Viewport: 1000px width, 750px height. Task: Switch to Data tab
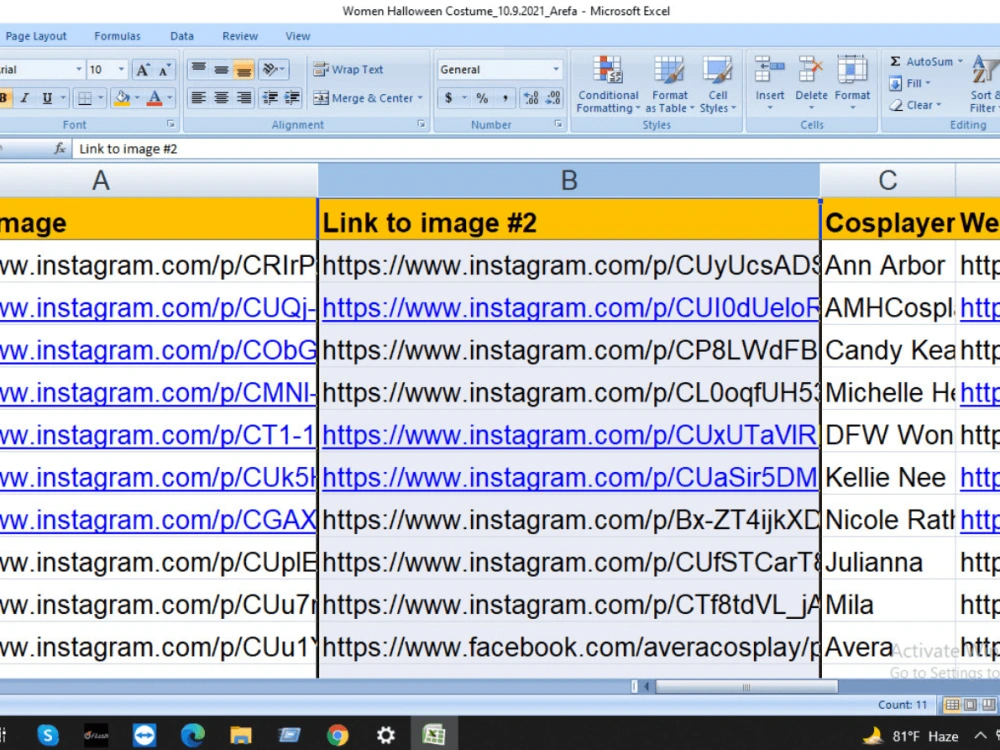182,36
